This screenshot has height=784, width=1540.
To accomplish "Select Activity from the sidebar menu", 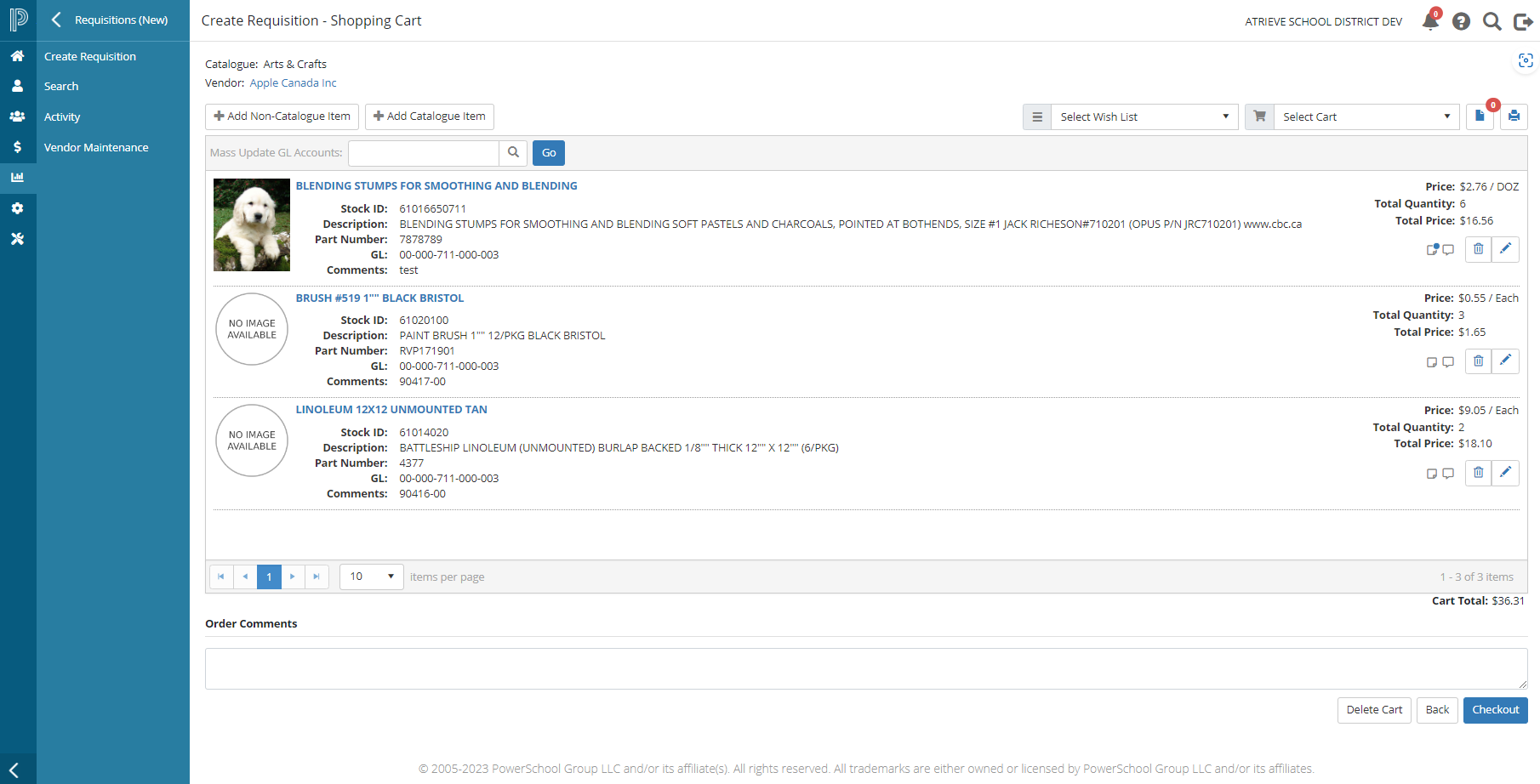I will pos(62,117).
